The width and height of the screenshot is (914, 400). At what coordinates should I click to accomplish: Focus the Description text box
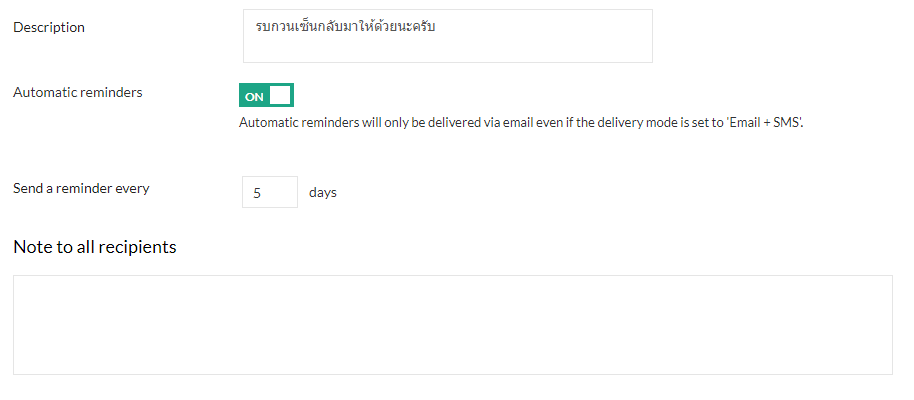[x=447, y=36]
